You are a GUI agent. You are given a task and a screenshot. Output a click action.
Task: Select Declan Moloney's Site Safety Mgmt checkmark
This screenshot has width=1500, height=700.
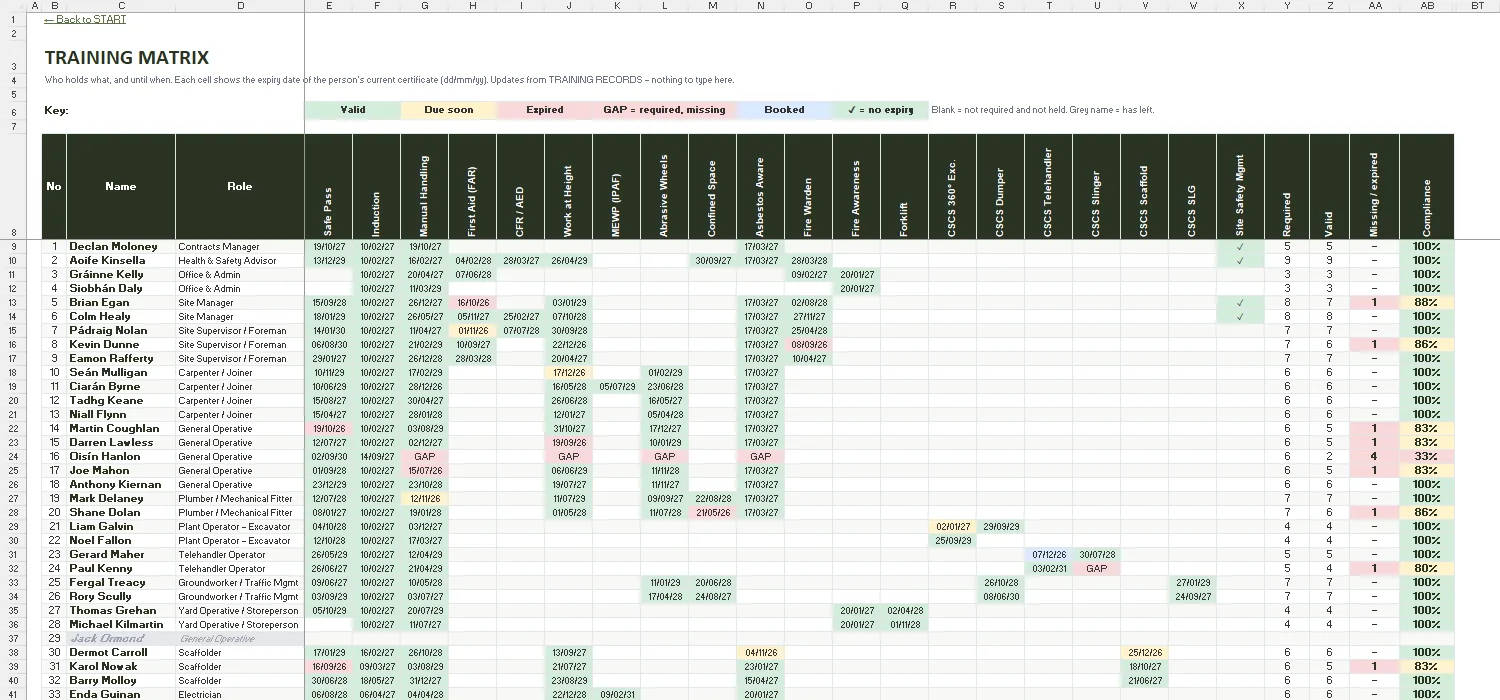tap(1240, 246)
